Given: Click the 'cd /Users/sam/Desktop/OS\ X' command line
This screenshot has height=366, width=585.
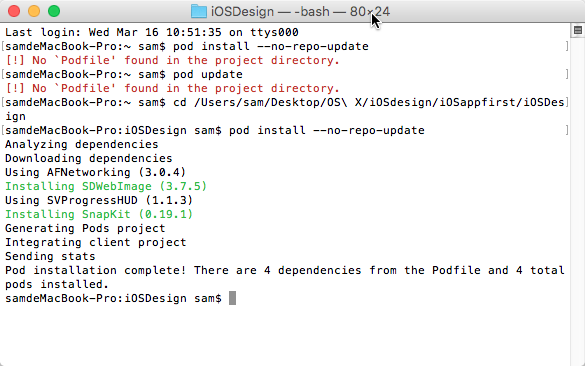Looking at the screenshot, I should click(285, 102).
